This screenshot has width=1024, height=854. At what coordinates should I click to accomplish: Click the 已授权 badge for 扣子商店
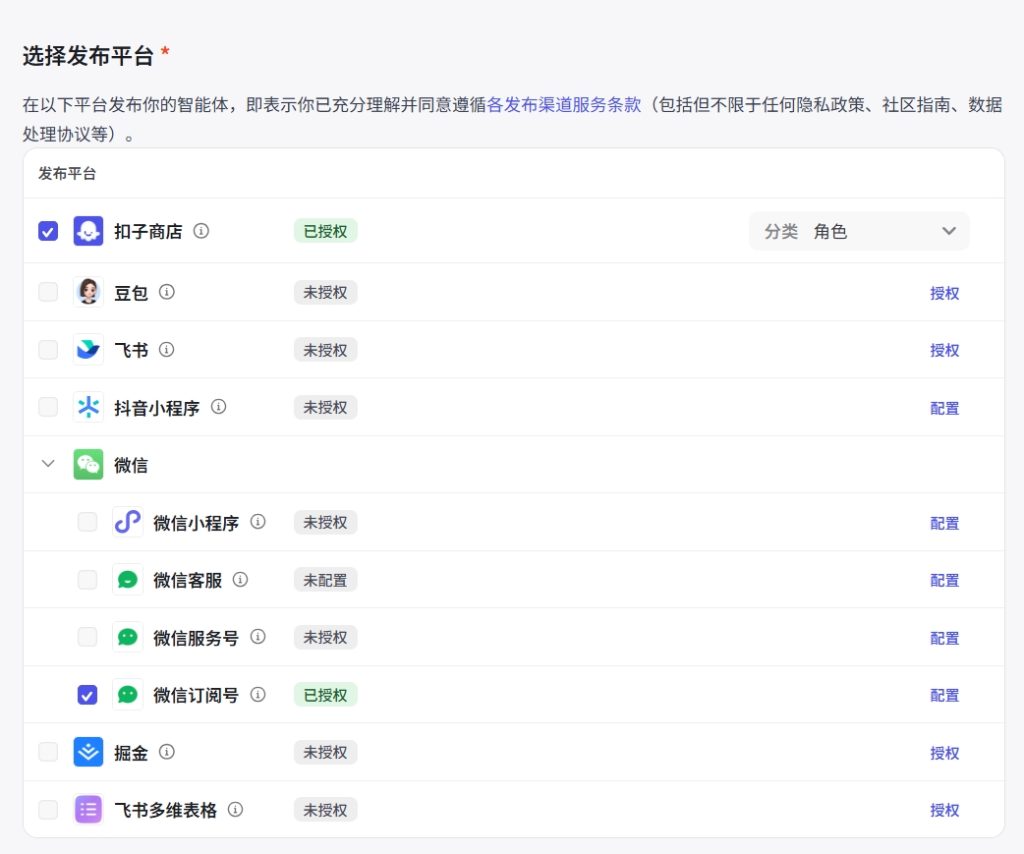[325, 231]
